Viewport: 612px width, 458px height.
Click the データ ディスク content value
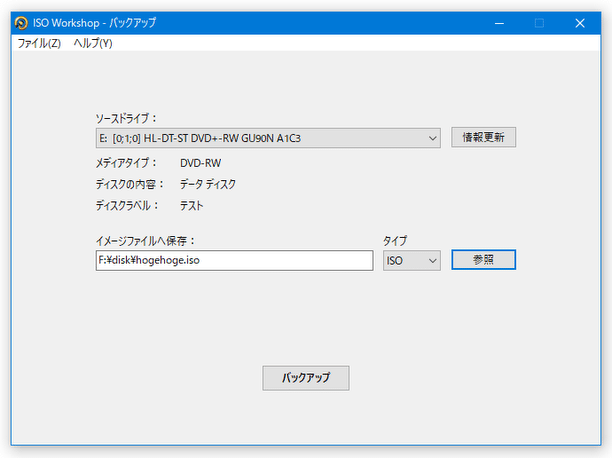(x=208, y=184)
